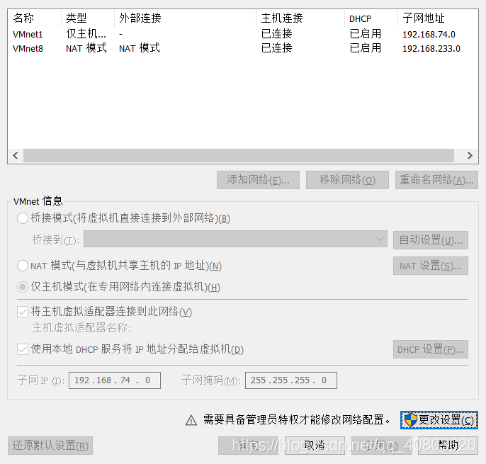Click the 取消 button
Image resolution: width=486 pixels, height=464 pixels.
315,446
